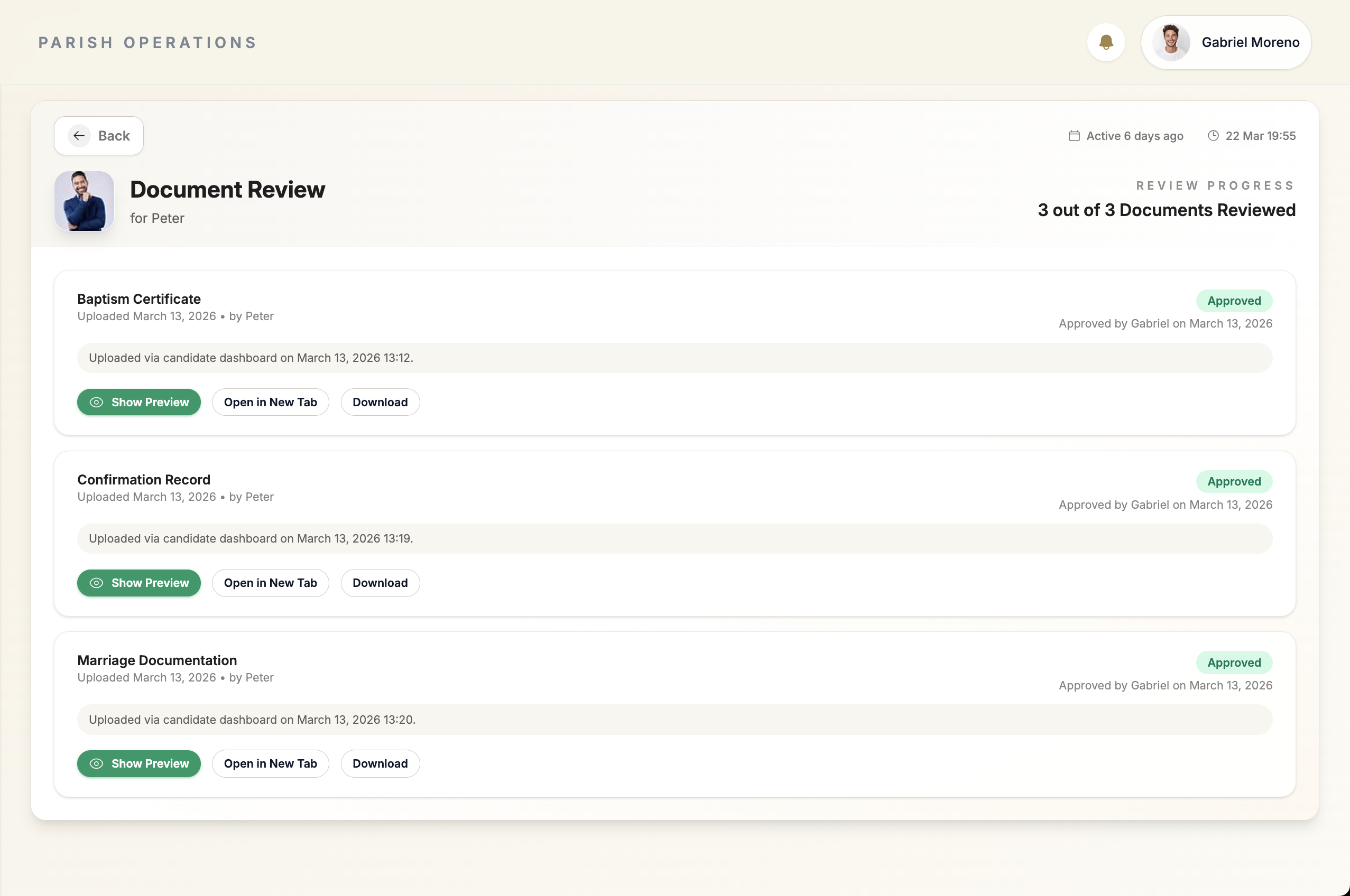This screenshot has width=1350, height=896.
Task: Open the Gabriel Moreno user menu
Action: point(1250,42)
